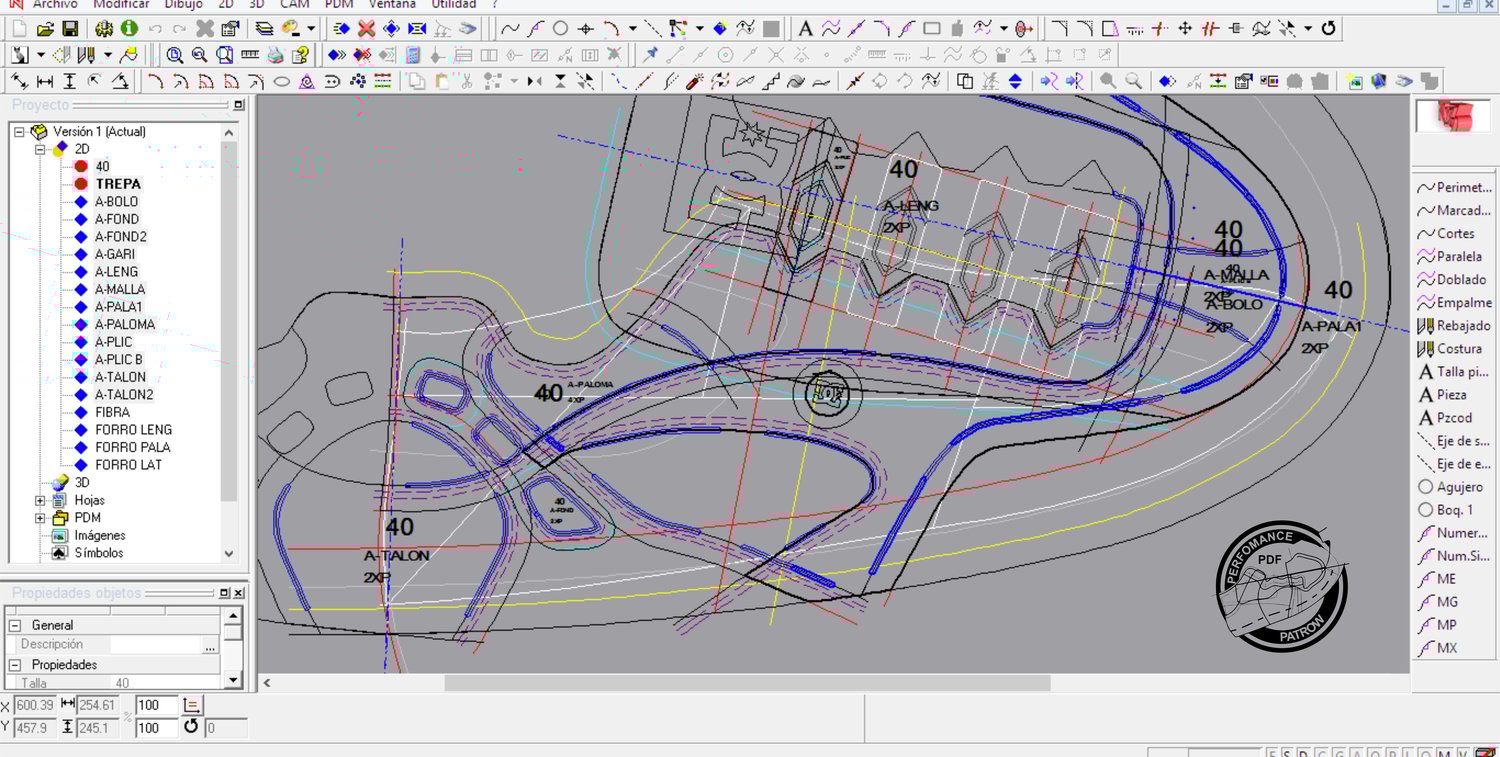The height and width of the screenshot is (757, 1500).
Task: Toggle the red marker beside TREPA
Action: pyautogui.click(x=81, y=184)
